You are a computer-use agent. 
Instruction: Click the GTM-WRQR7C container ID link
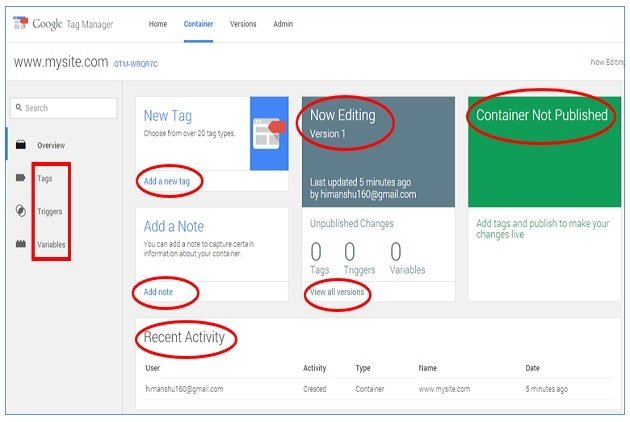coord(136,64)
